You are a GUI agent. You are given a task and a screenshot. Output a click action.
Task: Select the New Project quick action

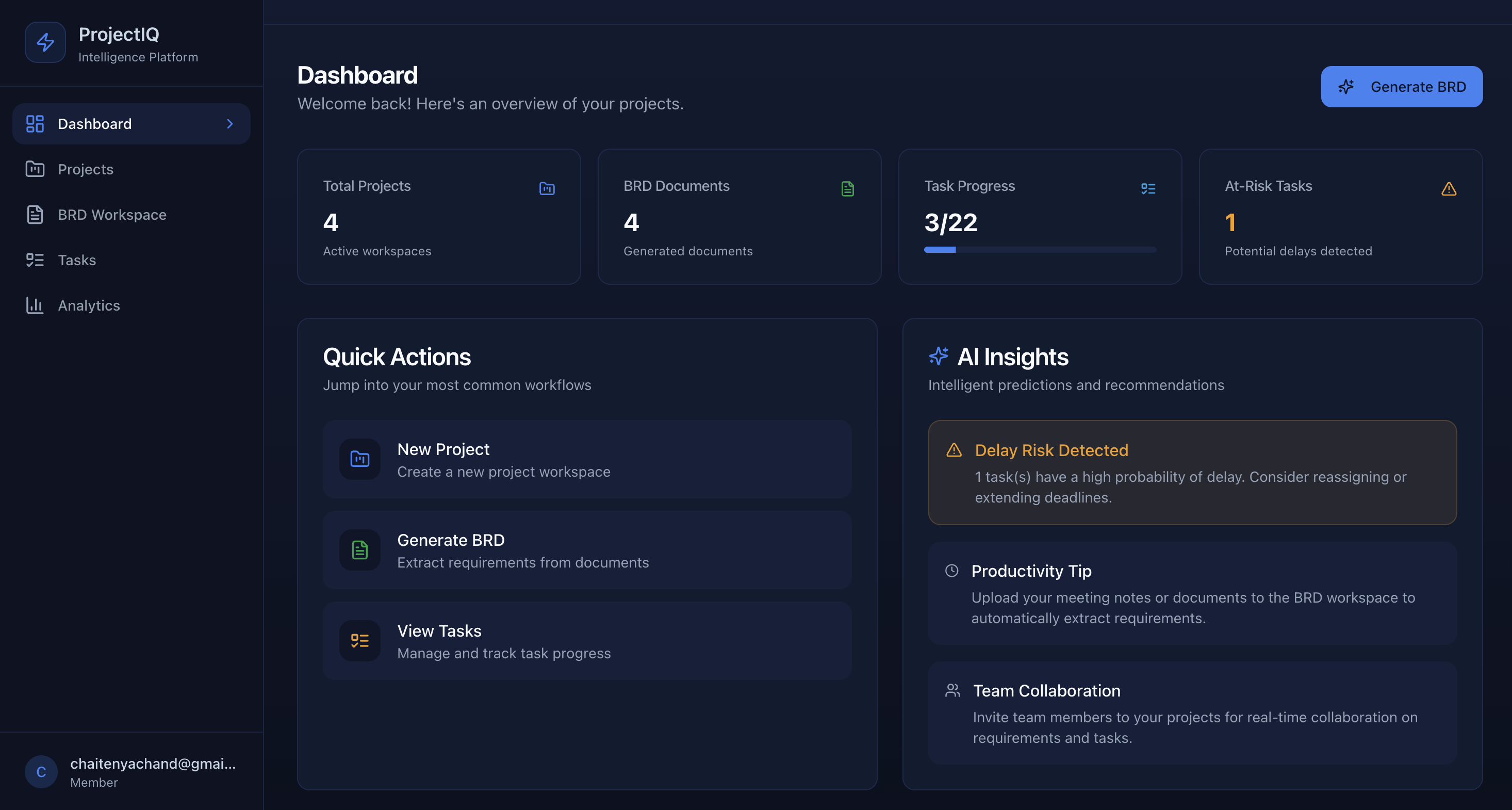click(x=587, y=459)
